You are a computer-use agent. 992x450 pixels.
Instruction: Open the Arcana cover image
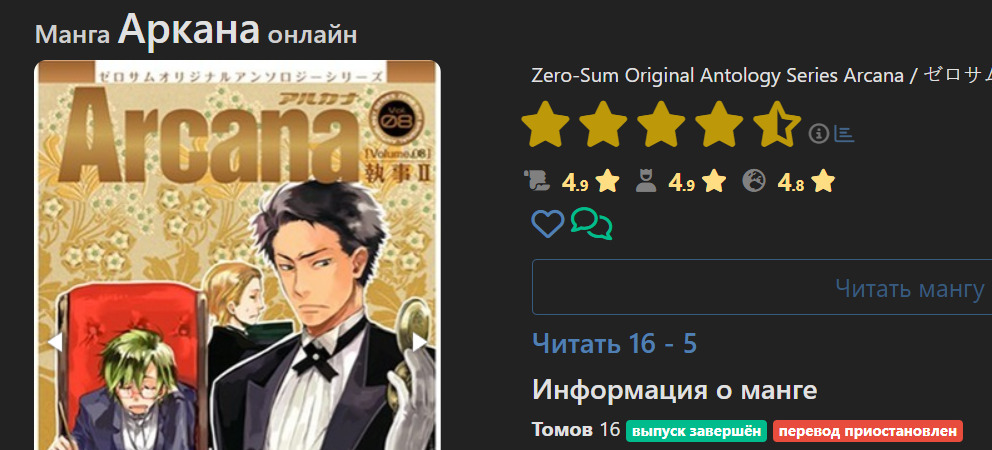(x=237, y=255)
